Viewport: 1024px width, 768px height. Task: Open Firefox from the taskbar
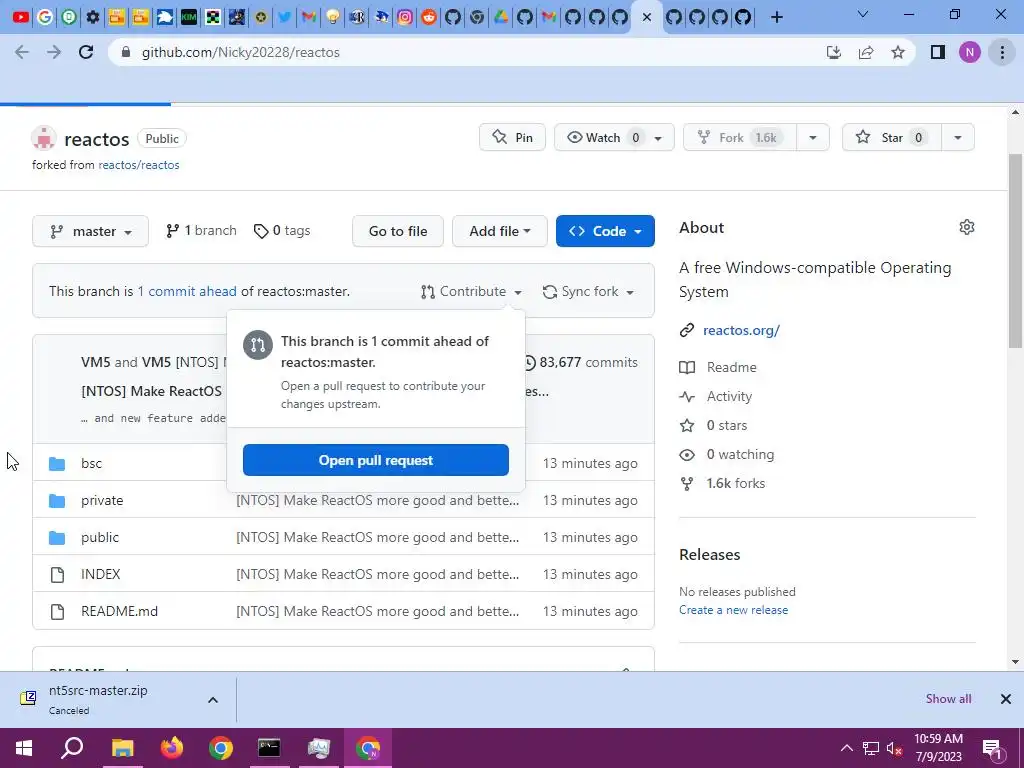click(x=172, y=748)
